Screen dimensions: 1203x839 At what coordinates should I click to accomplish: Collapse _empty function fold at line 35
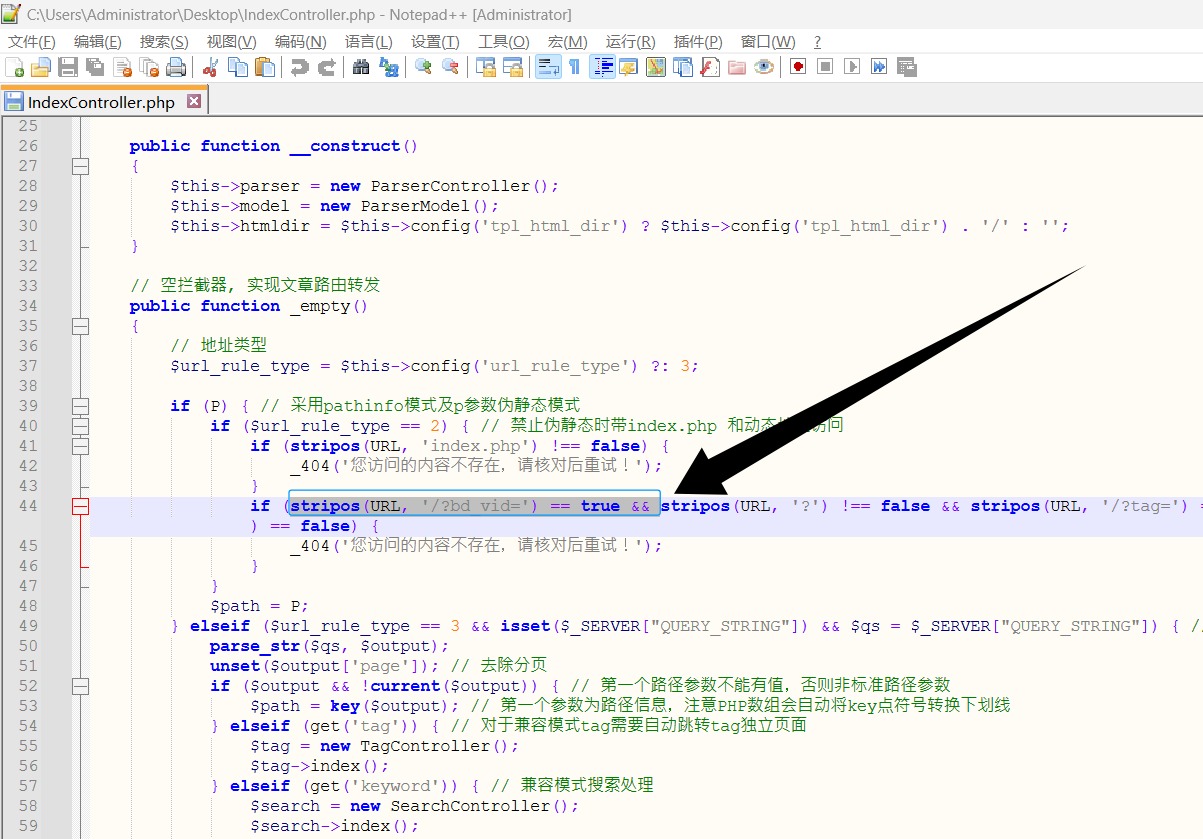80,326
